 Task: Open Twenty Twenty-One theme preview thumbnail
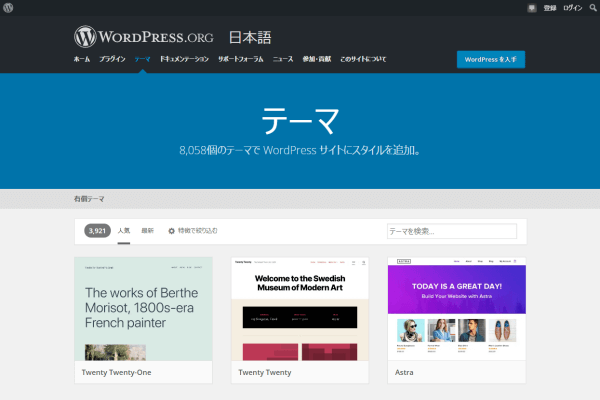pyautogui.click(x=143, y=309)
